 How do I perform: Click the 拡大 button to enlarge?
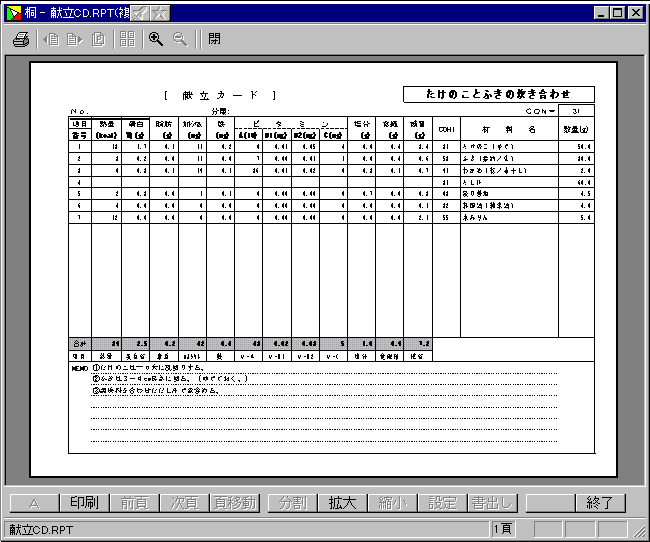point(342,503)
